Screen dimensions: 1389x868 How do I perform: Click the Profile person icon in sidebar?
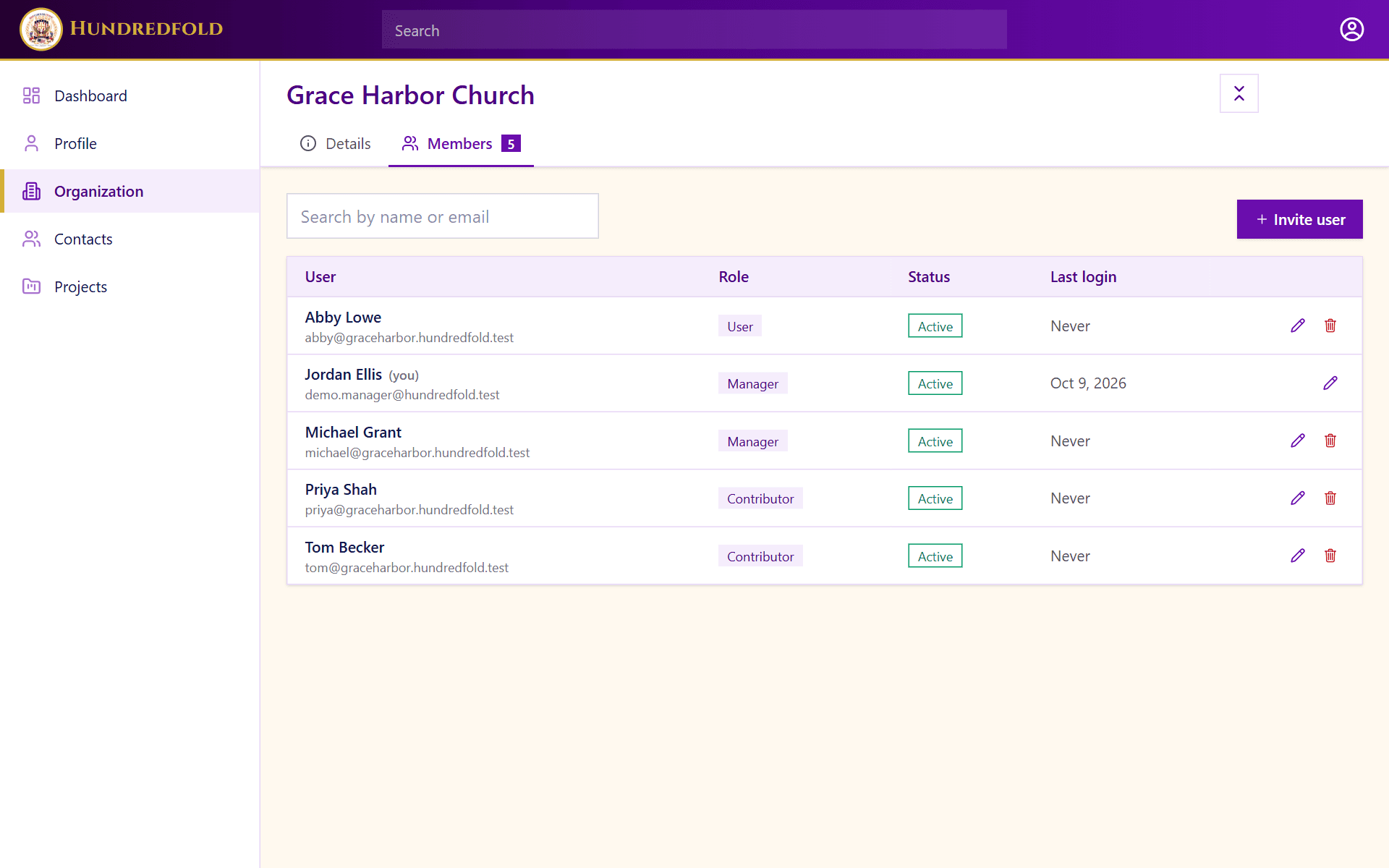[x=31, y=143]
